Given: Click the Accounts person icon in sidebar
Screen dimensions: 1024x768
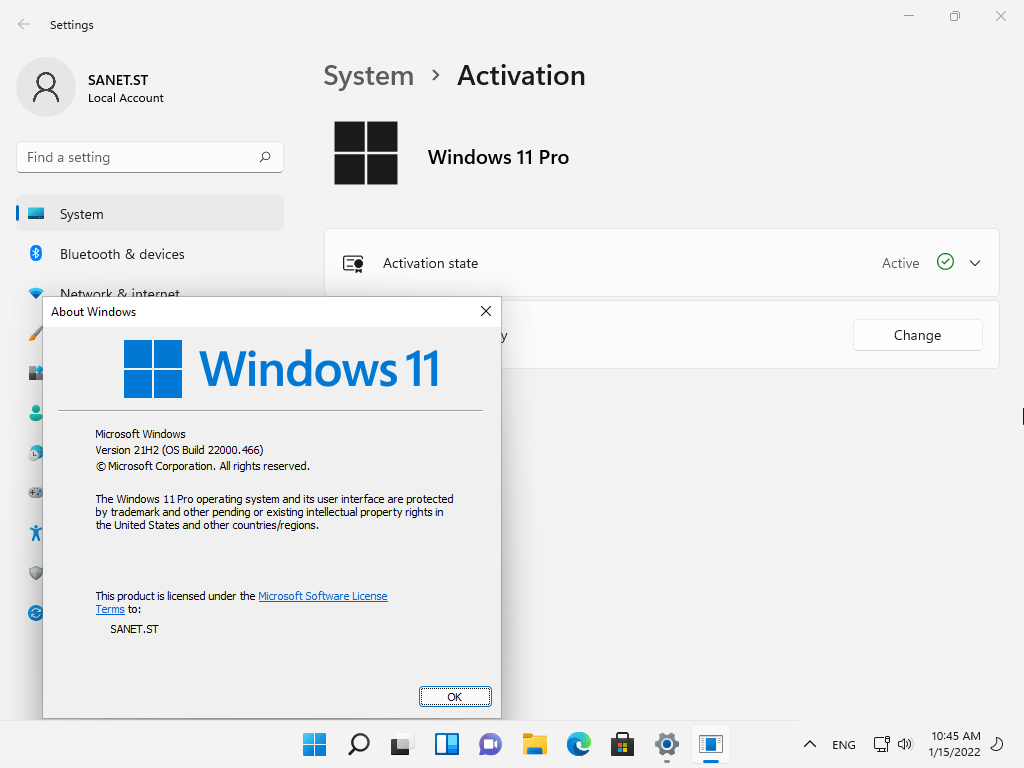Looking at the screenshot, I should pyautogui.click(x=36, y=413).
